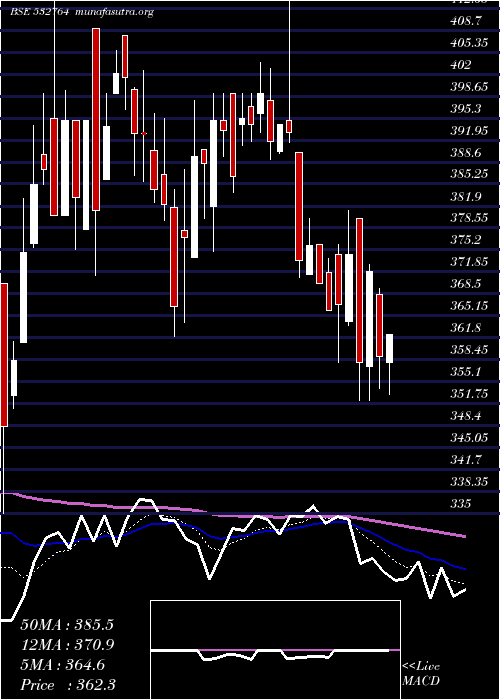
Task: Select the 408.7 price axis label
Action: click(x=467, y=21)
